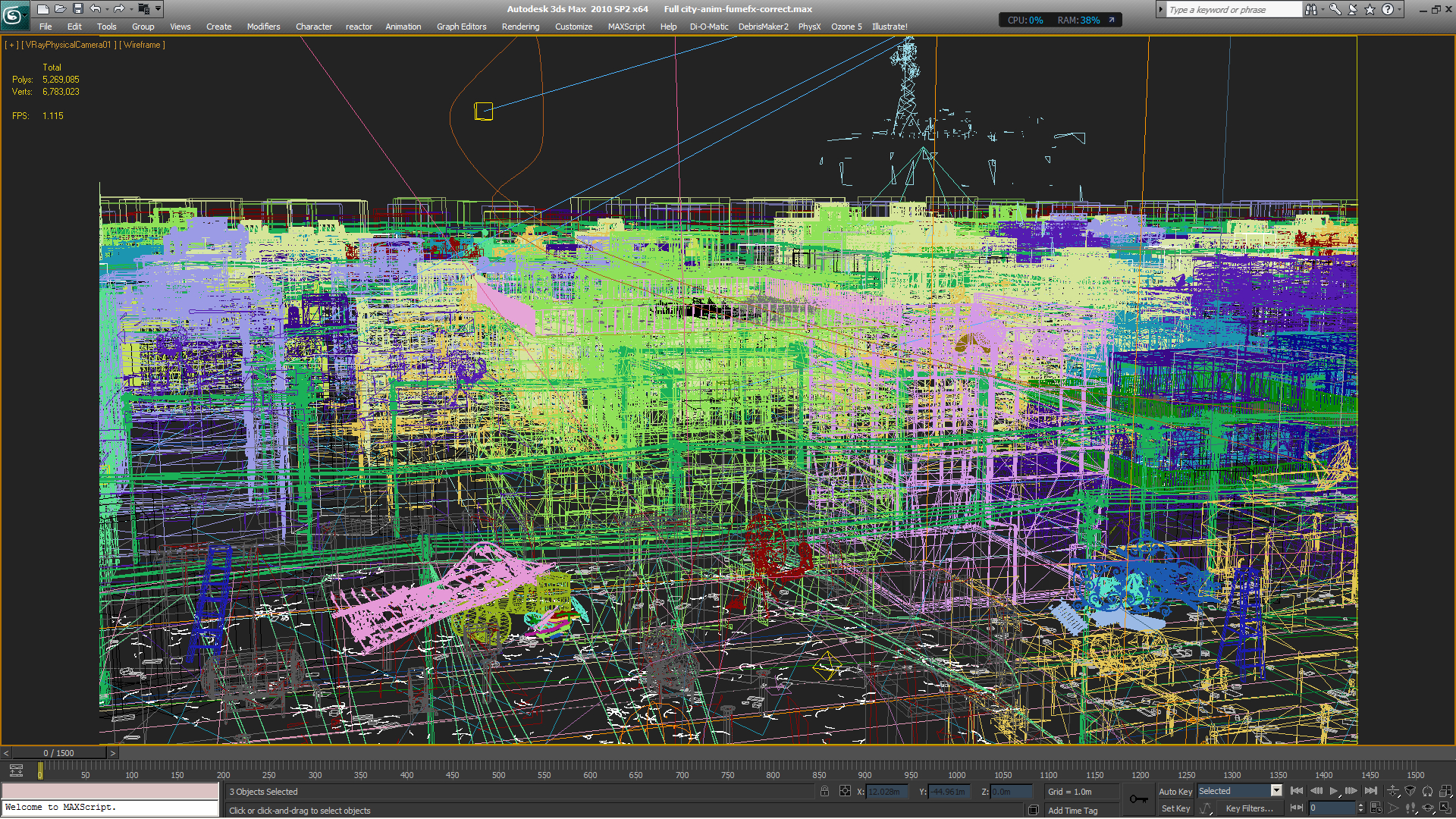Open the Wireframe viewport shading menu
The width and height of the screenshot is (1456, 819).
tap(142, 45)
